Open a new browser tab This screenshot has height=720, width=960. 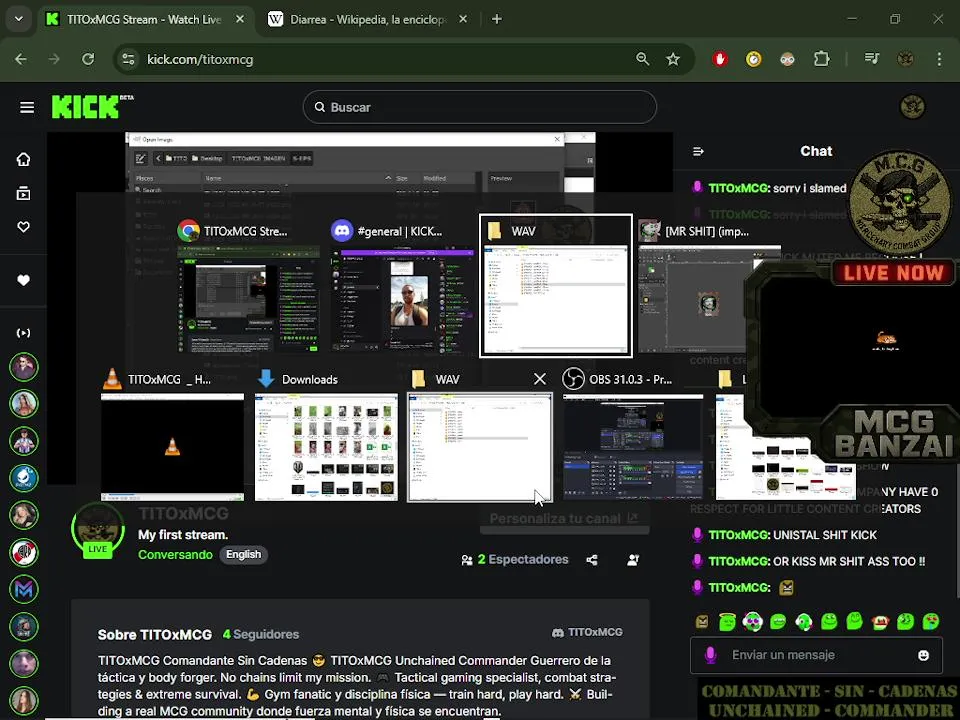[x=497, y=19]
